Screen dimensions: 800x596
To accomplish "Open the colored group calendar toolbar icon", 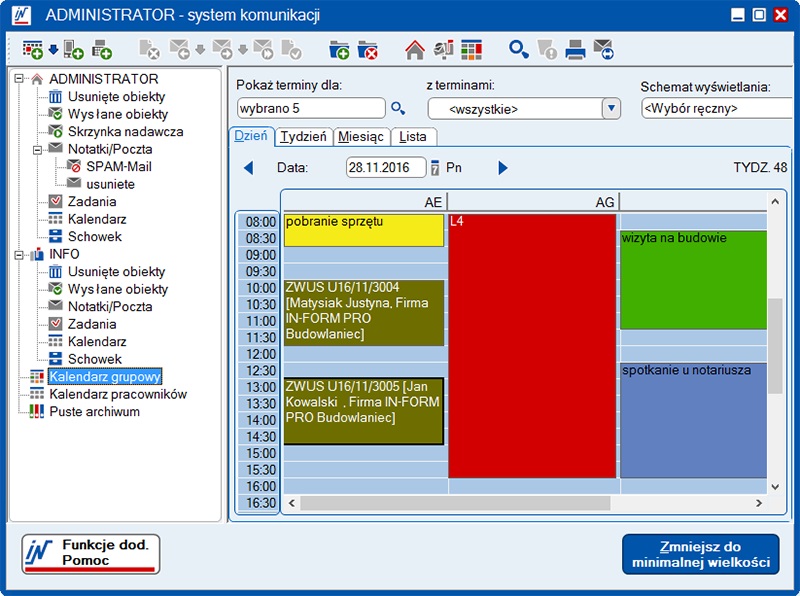I will [471, 50].
